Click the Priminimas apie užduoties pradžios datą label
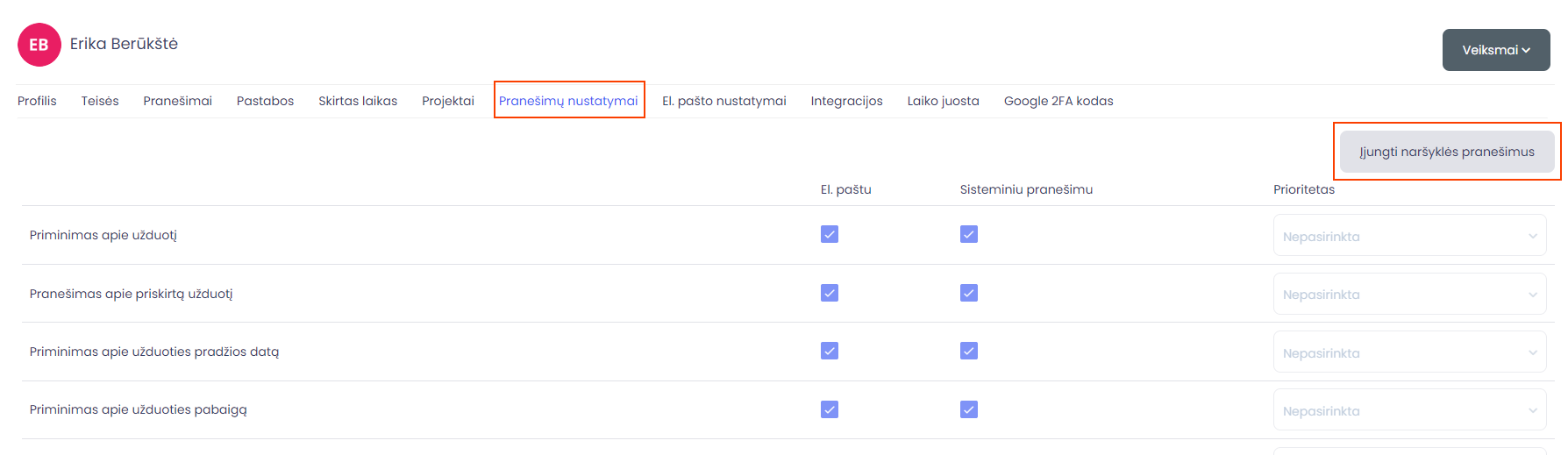This screenshot has height=455, width=1568. 154,352
